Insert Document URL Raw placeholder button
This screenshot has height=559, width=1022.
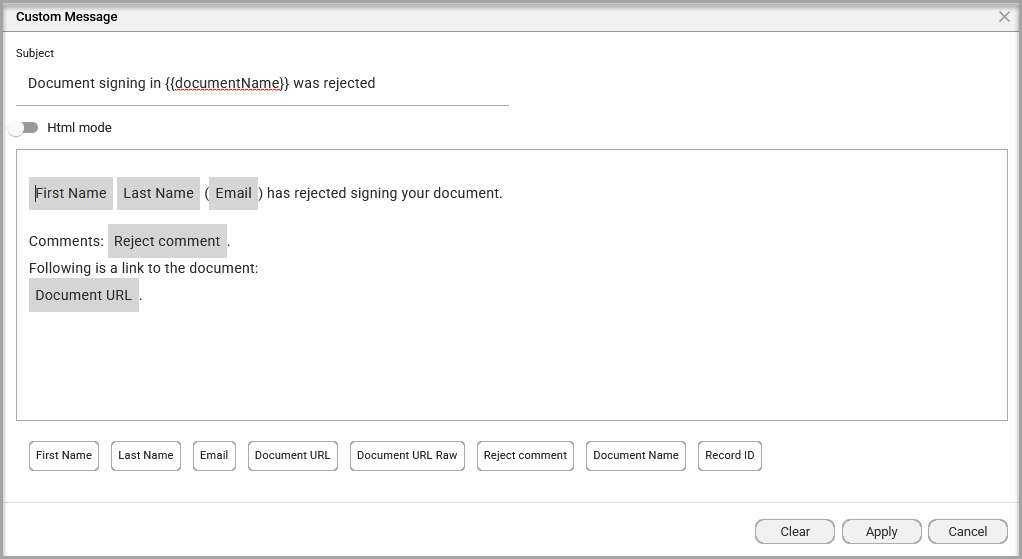pos(407,455)
